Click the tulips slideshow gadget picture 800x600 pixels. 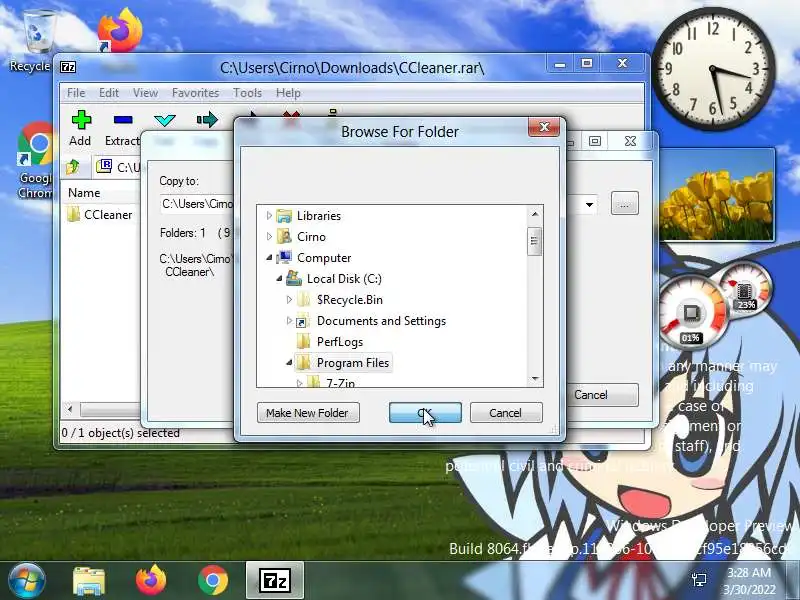(x=716, y=195)
